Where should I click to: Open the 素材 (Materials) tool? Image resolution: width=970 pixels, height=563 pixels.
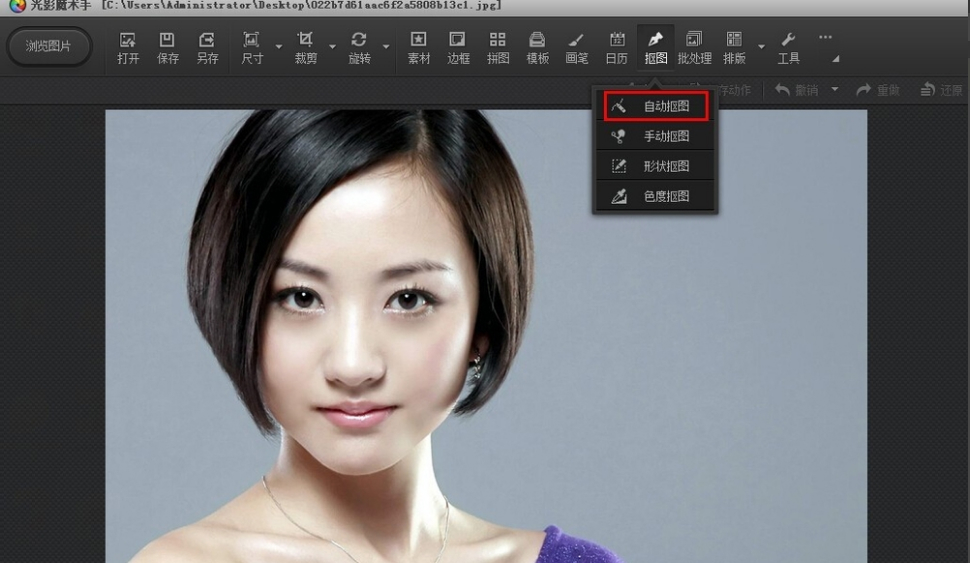[x=418, y=47]
